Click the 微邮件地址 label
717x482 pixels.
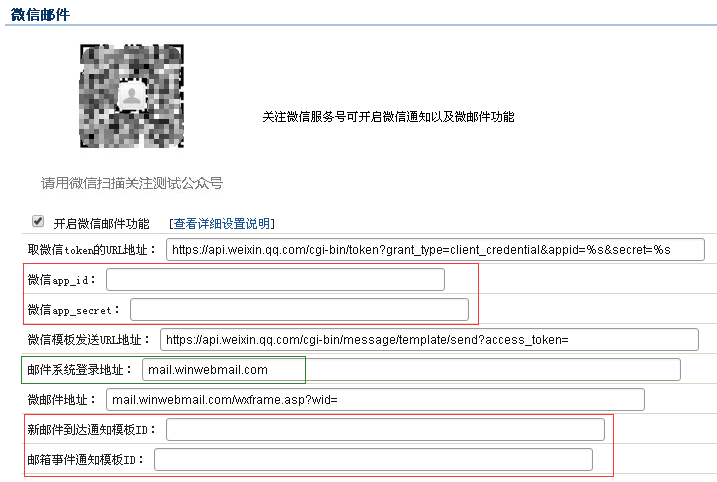click(62, 400)
